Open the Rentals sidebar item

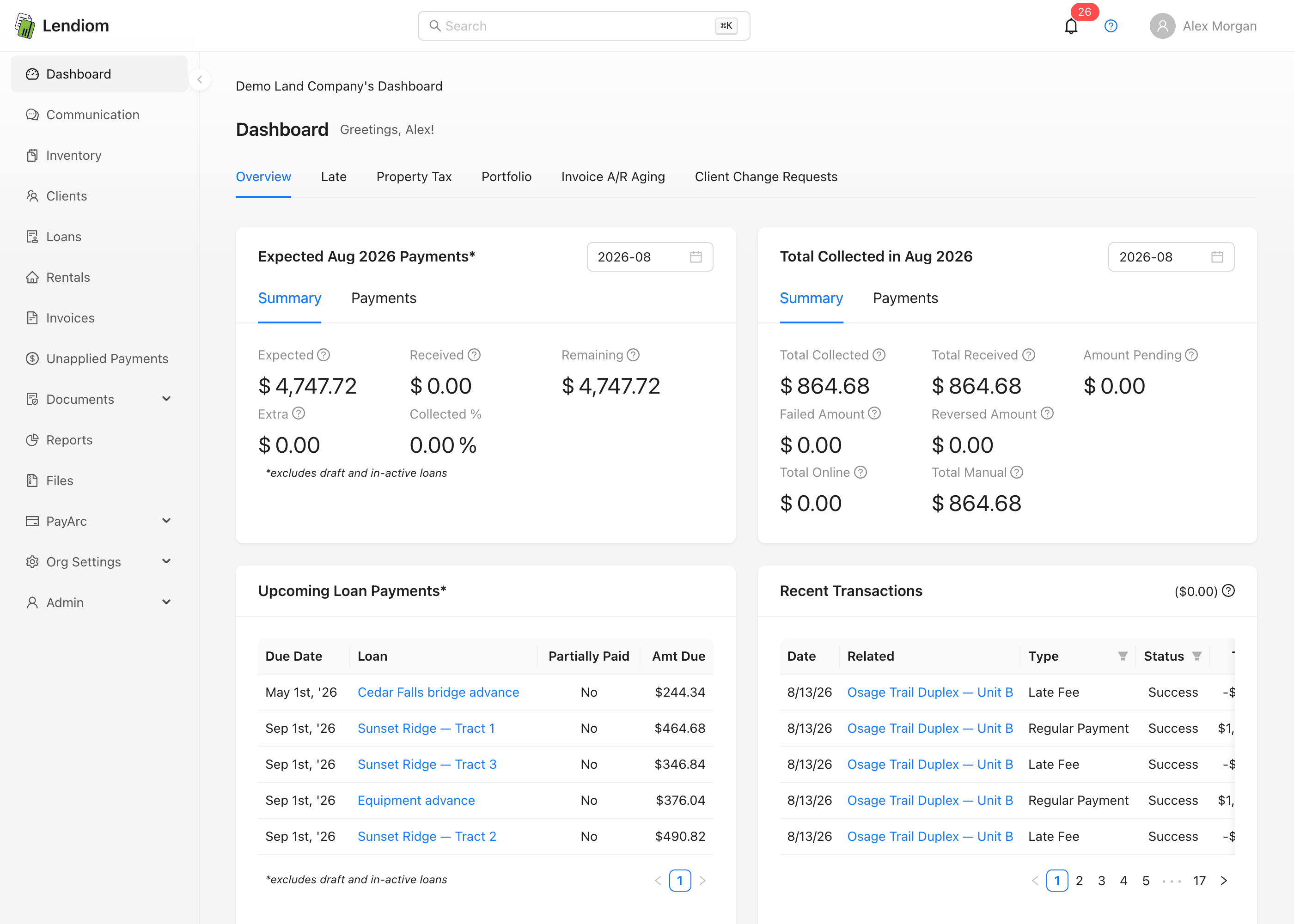[x=99, y=277]
